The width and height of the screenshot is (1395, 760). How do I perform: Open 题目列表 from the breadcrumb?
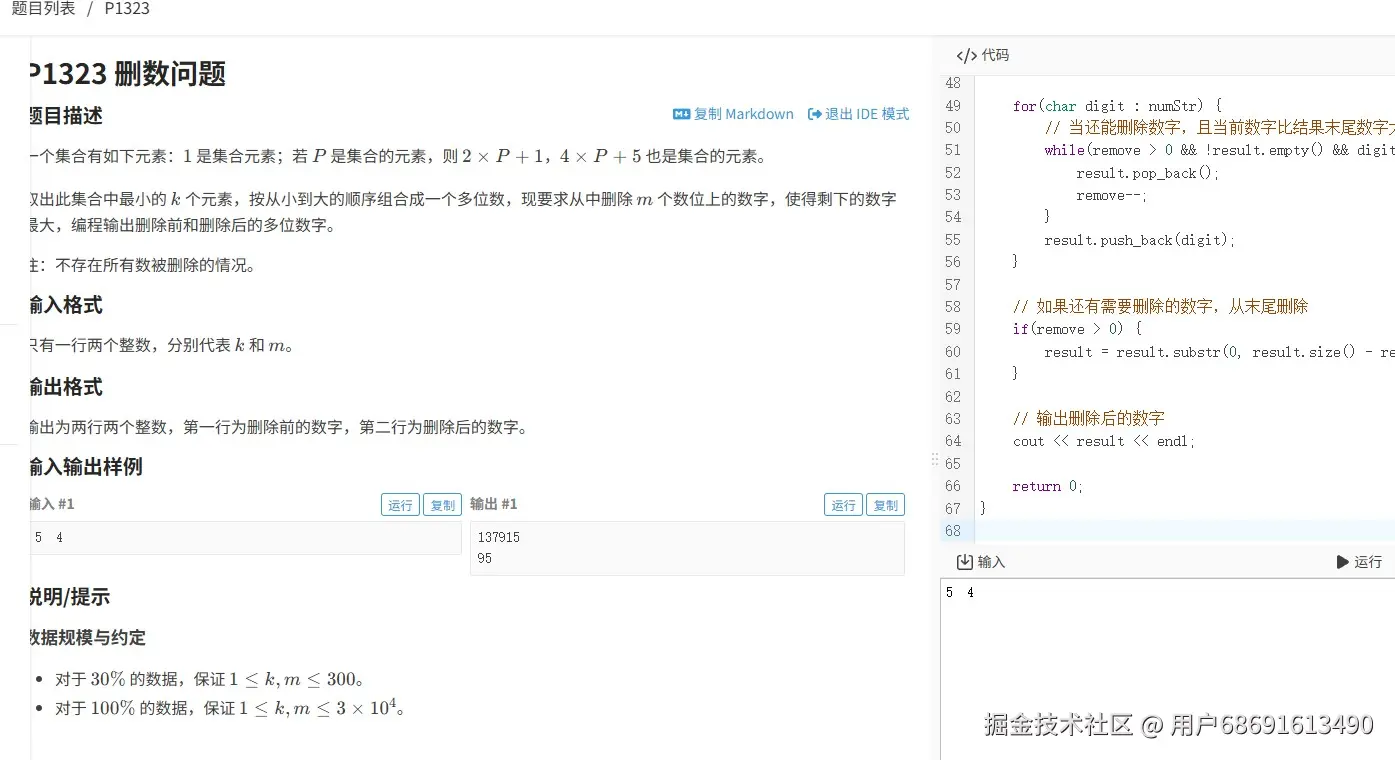pyautogui.click(x=43, y=8)
